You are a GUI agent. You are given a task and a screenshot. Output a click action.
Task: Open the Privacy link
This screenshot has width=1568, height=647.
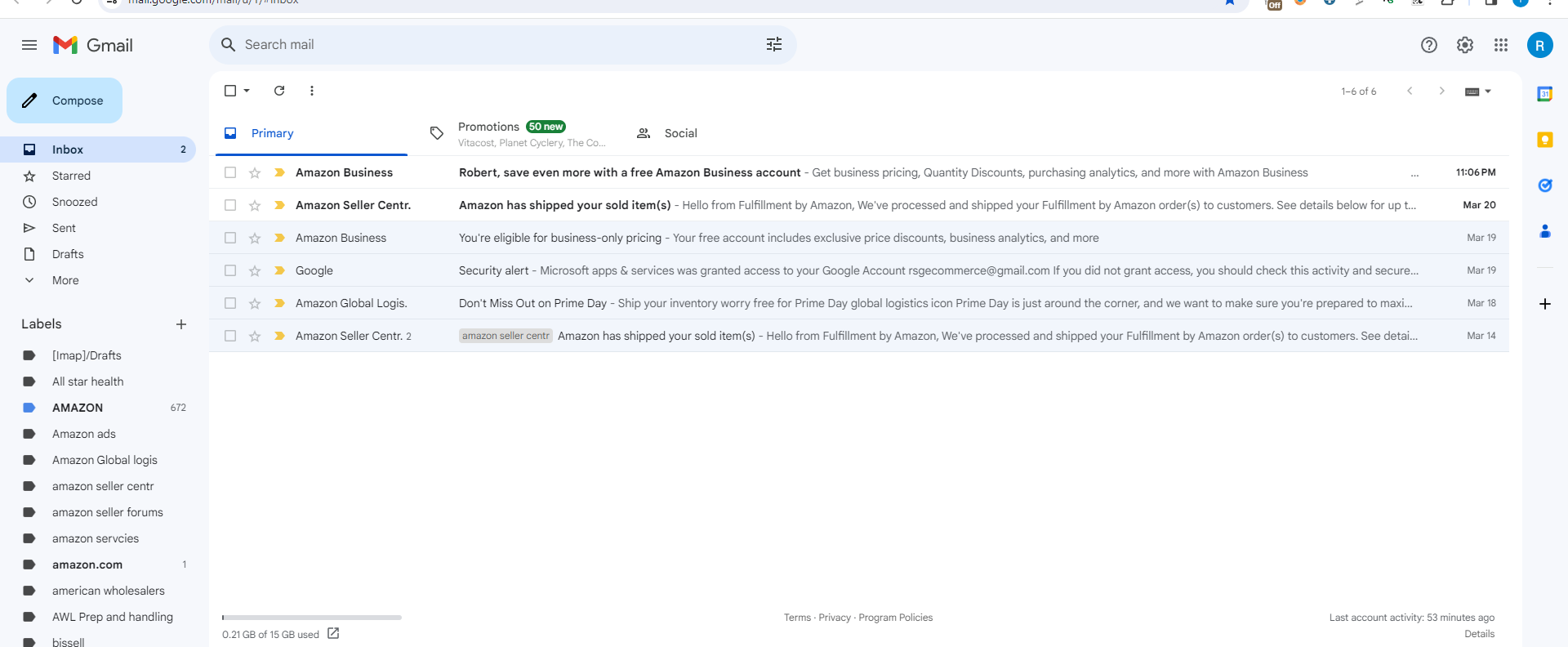(x=835, y=618)
